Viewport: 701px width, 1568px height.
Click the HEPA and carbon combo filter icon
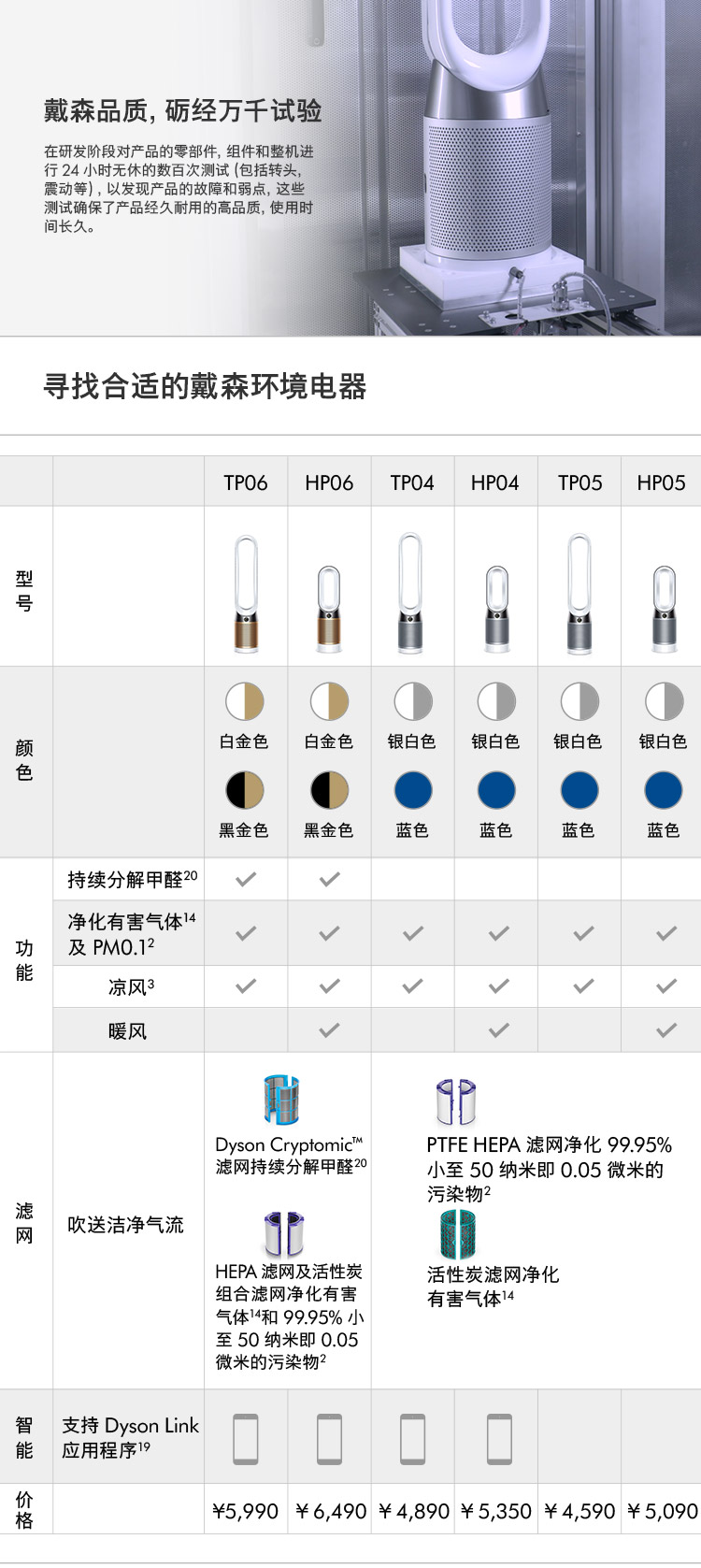pyautogui.click(x=283, y=1233)
